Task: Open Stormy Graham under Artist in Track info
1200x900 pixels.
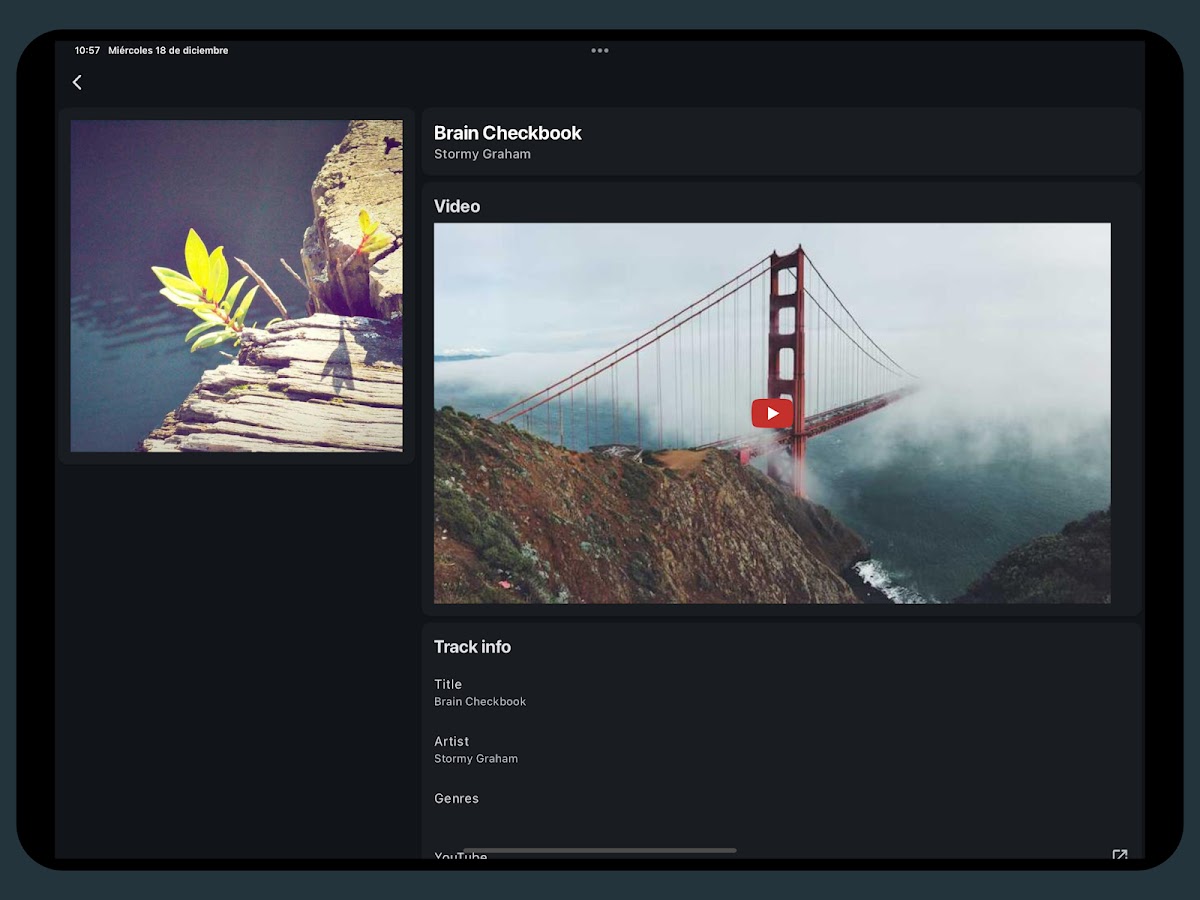Action: pyautogui.click(x=476, y=759)
